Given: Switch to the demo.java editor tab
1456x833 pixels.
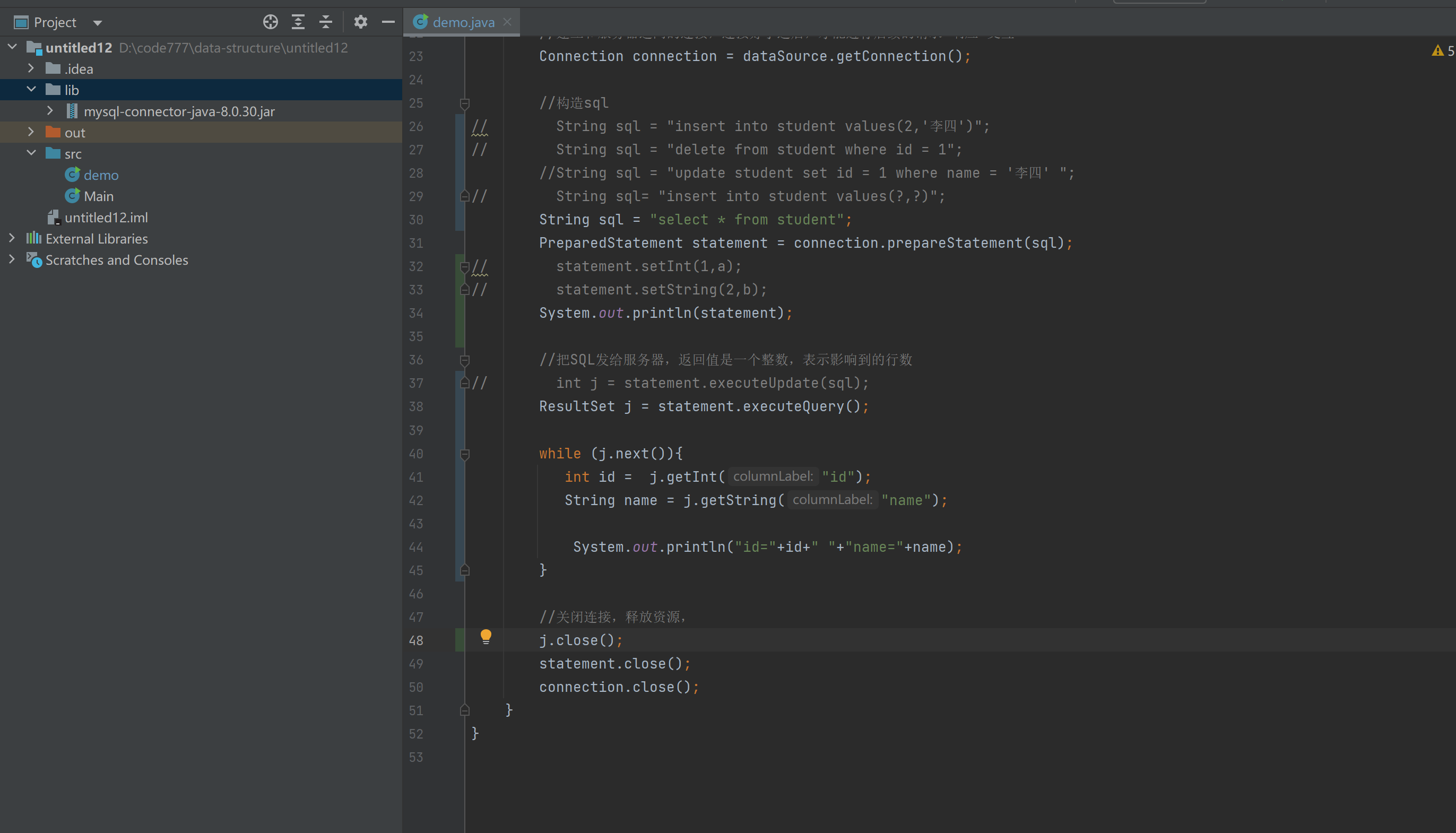Looking at the screenshot, I should click(463, 22).
